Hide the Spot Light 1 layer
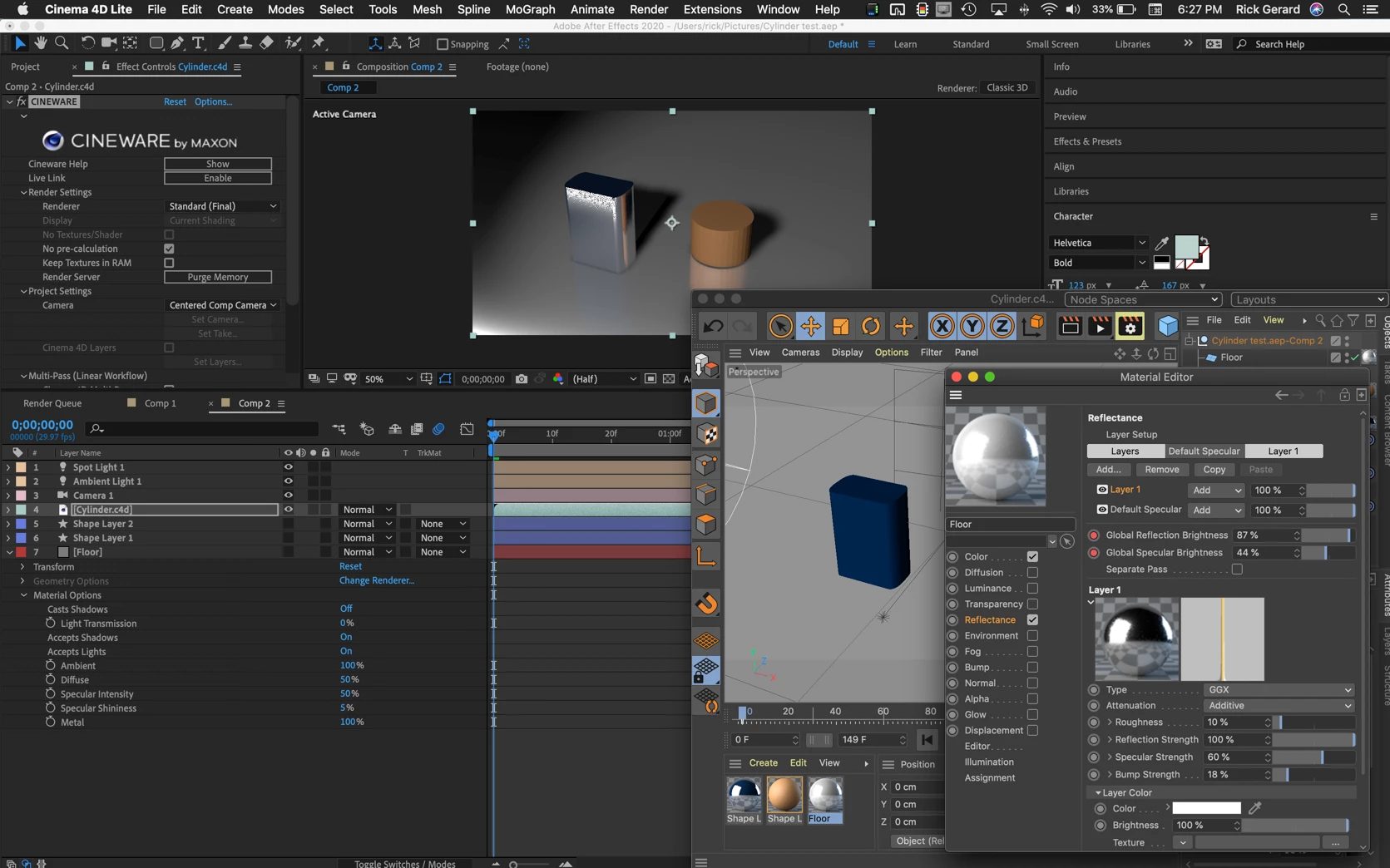Viewport: 1390px width, 868px height. [x=289, y=467]
